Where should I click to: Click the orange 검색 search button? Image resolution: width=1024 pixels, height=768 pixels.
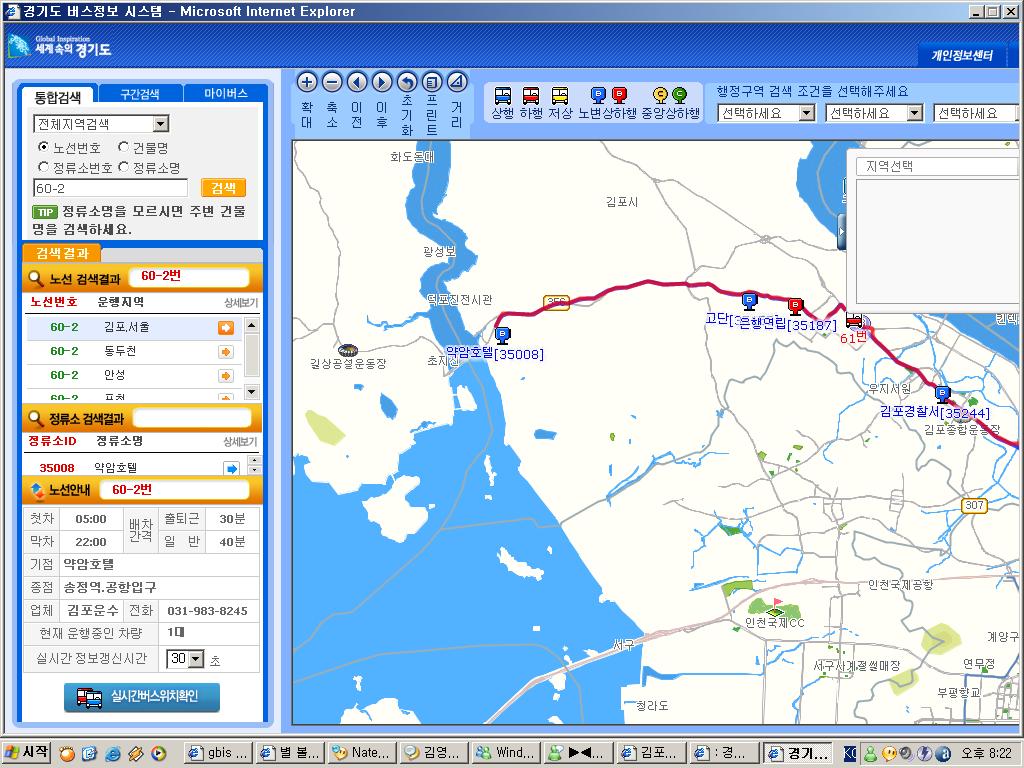tap(223, 188)
